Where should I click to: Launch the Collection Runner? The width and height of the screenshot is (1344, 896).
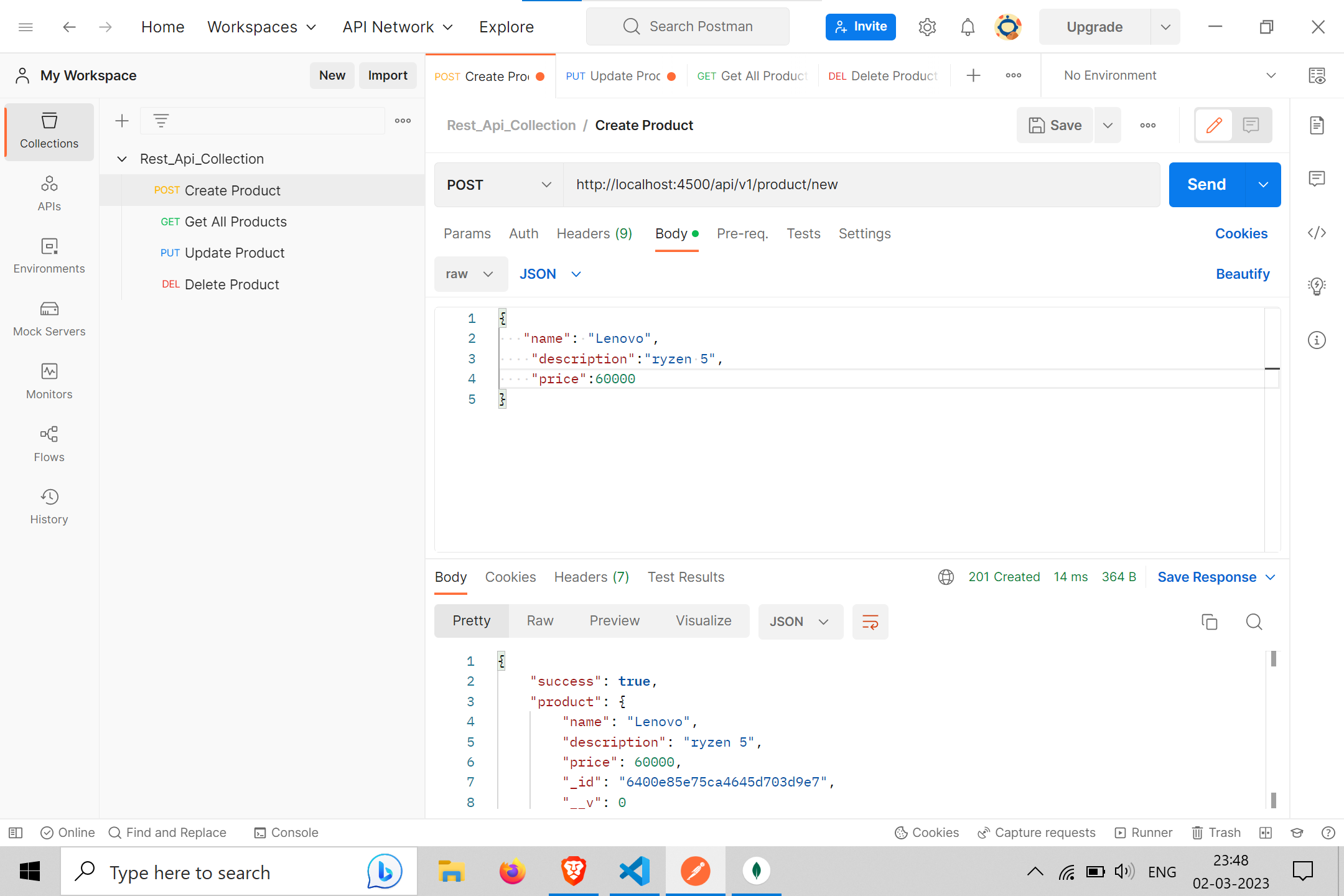point(1144,833)
